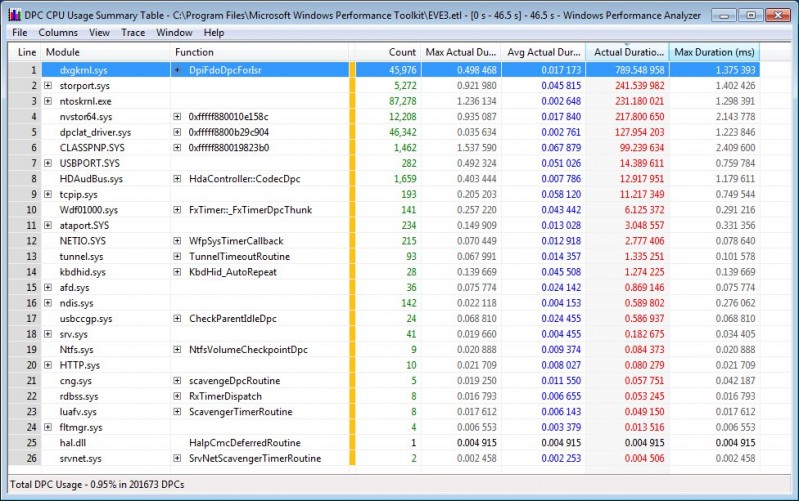
Task: Sort by Max Actual Duration column header
Action: (461, 52)
